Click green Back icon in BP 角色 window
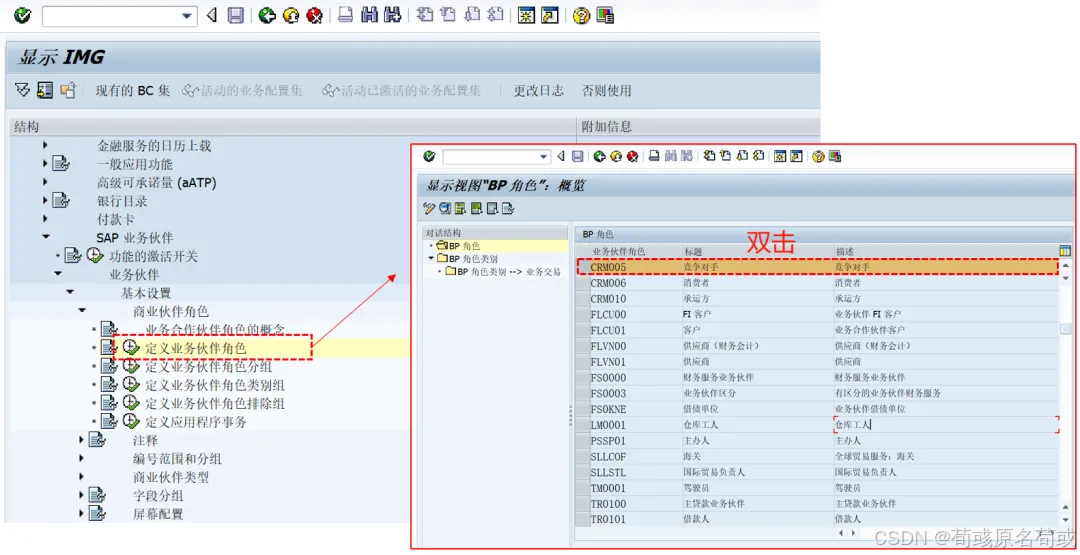The width and height of the screenshot is (1080, 555). [599, 156]
